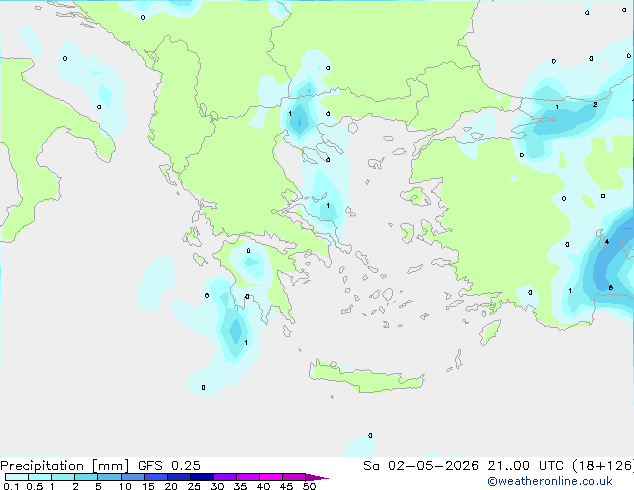Screen dimensions: 634x490
Task: Click the purple over-50 legend arrow tip
Action: click(317, 477)
